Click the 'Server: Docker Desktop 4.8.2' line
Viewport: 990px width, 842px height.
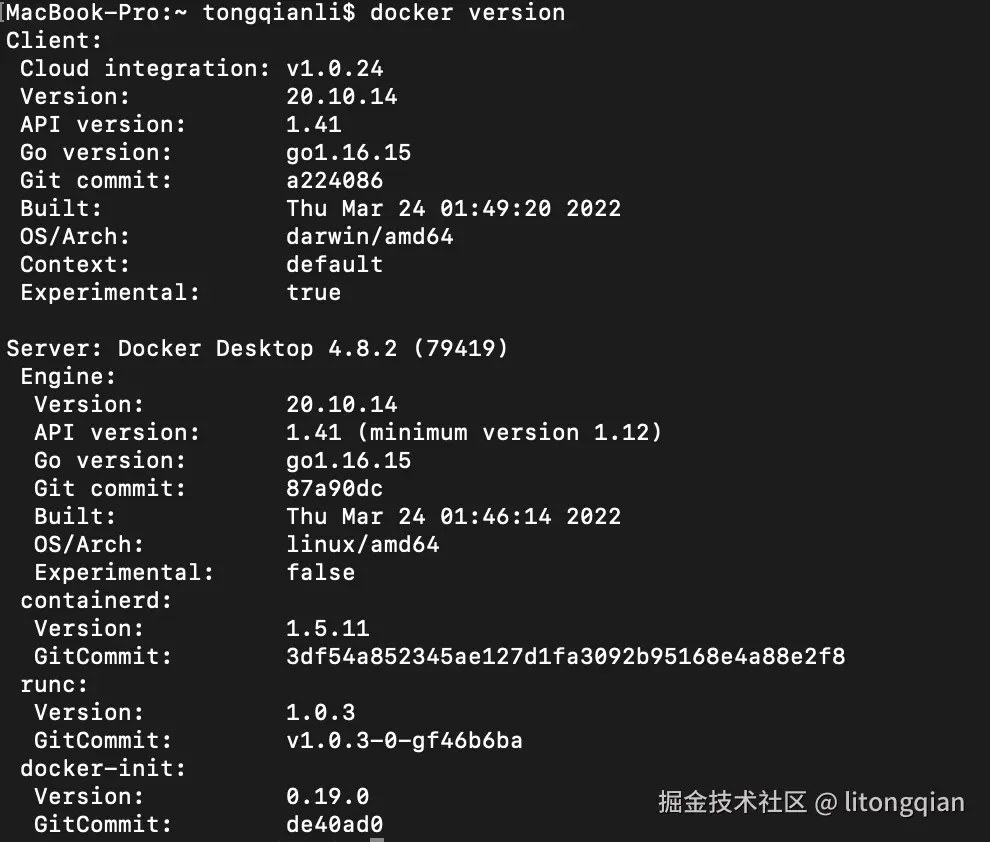click(x=257, y=349)
